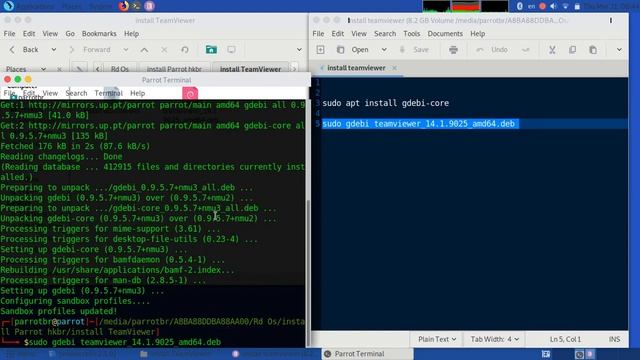Open Go menu in file manager
The height and width of the screenshot is (360, 640).
pos(70,33)
